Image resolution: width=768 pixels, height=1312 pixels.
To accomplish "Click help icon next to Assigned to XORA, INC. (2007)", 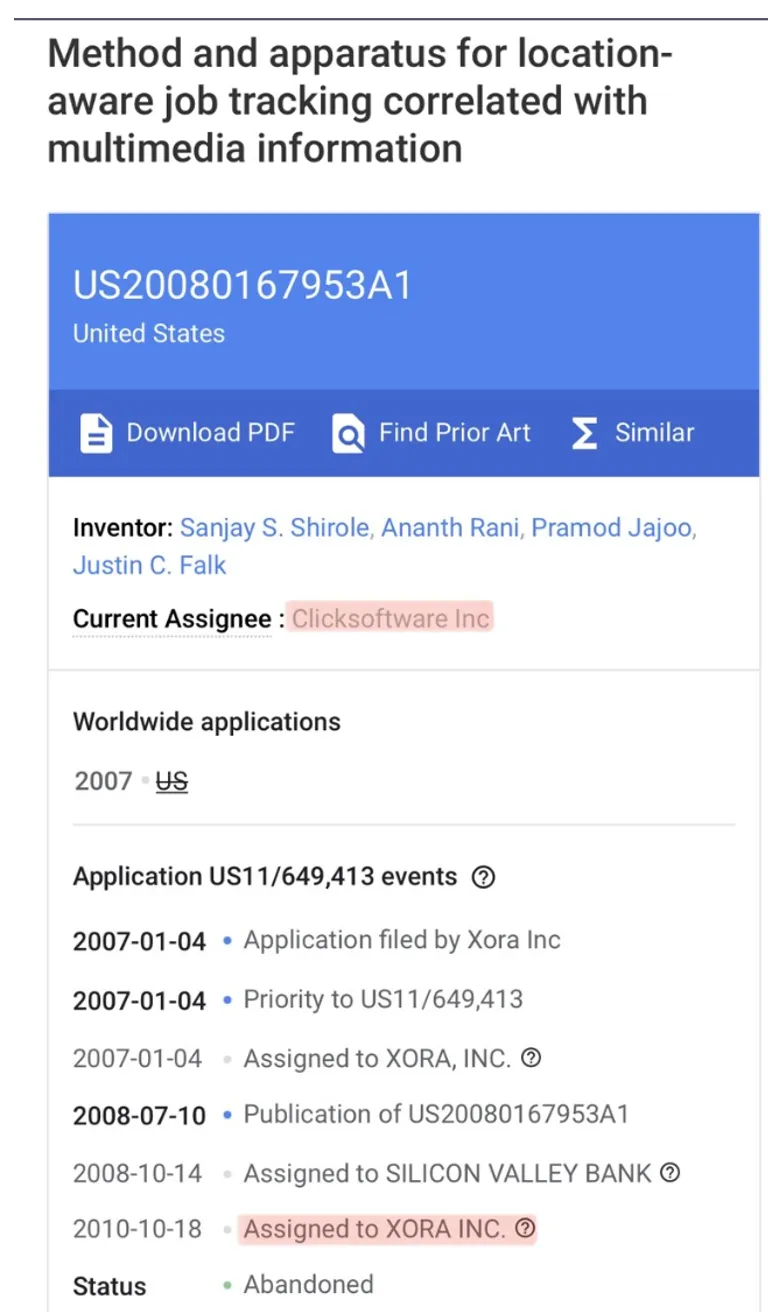I will coord(532,1057).
